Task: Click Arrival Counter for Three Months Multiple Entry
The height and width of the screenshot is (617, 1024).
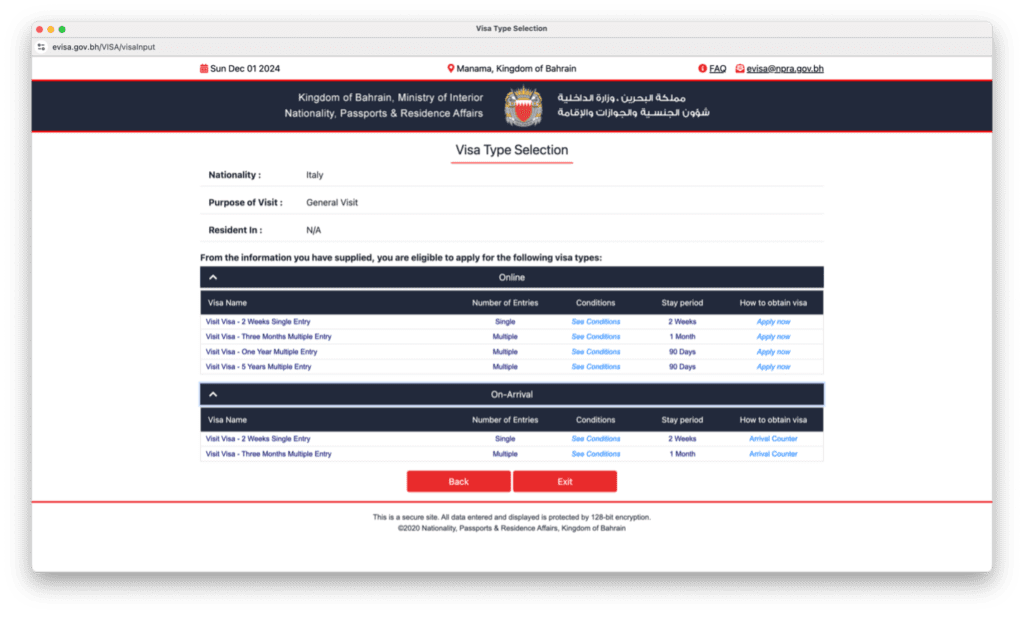Action: coord(773,454)
